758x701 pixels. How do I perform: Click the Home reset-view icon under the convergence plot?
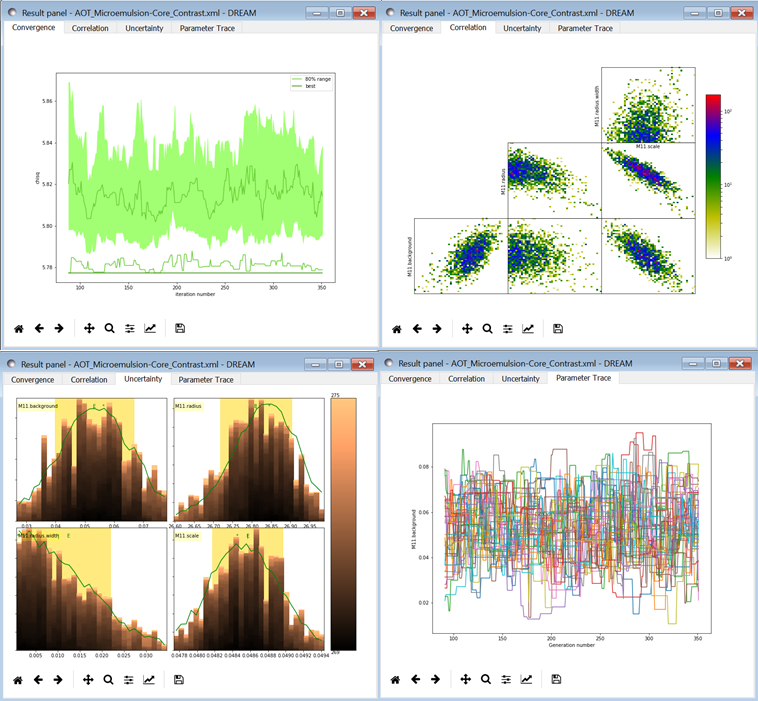(19, 328)
